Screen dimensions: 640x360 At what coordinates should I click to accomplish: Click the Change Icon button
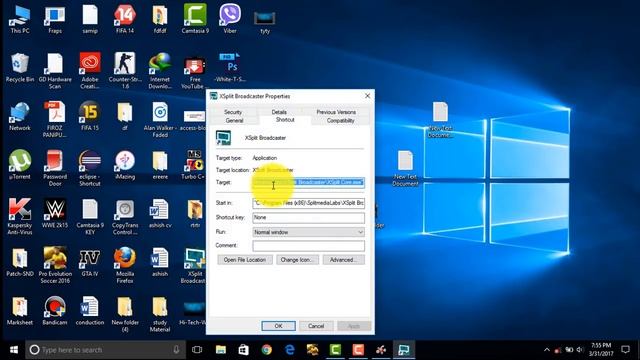[297, 260]
